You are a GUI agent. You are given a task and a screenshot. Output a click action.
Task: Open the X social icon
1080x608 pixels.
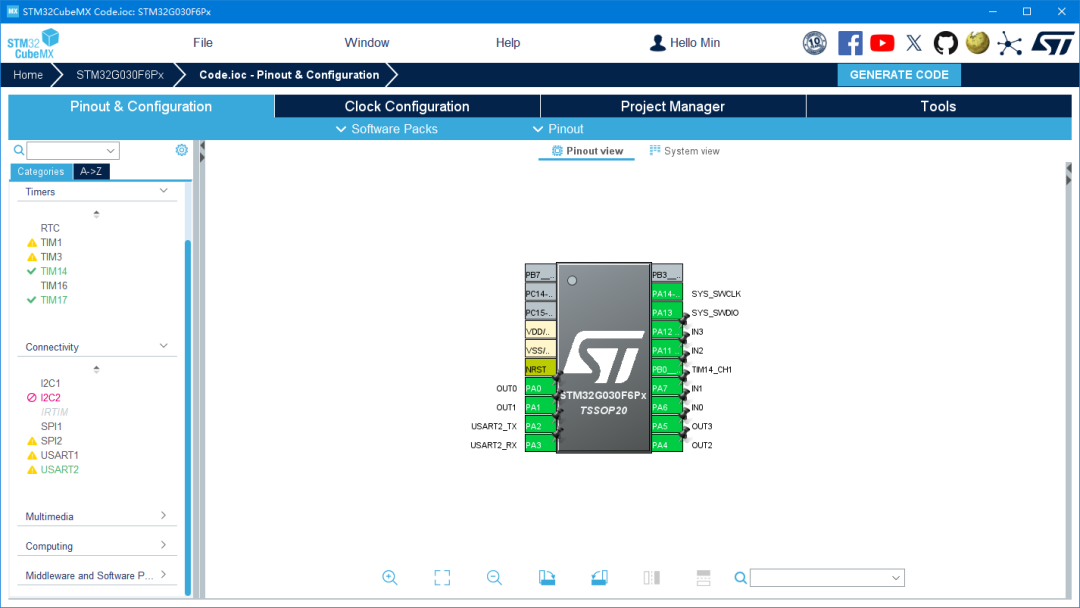tap(914, 43)
